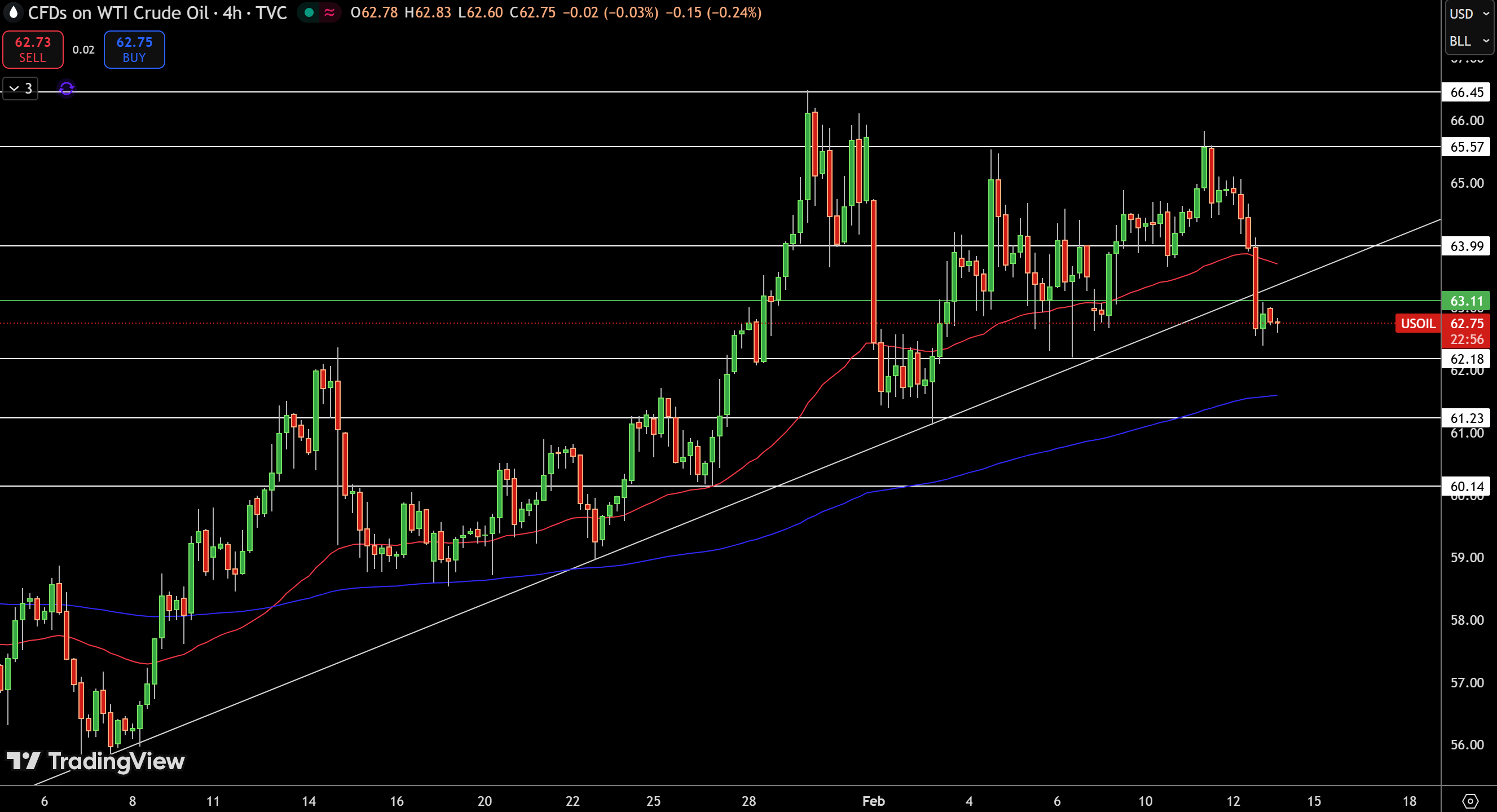Open chart settings gear icon
Image resolution: width=1497 pixels, height=812 pixels.
[1470, 801]
